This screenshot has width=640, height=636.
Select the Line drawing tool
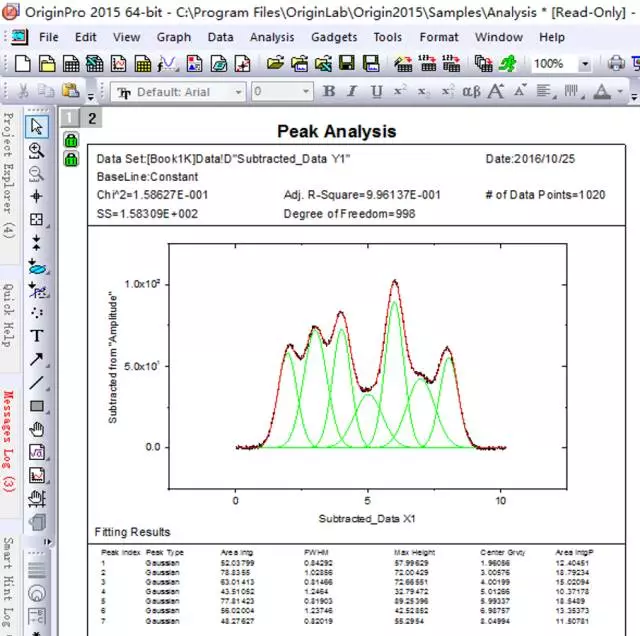click(37, 382)
